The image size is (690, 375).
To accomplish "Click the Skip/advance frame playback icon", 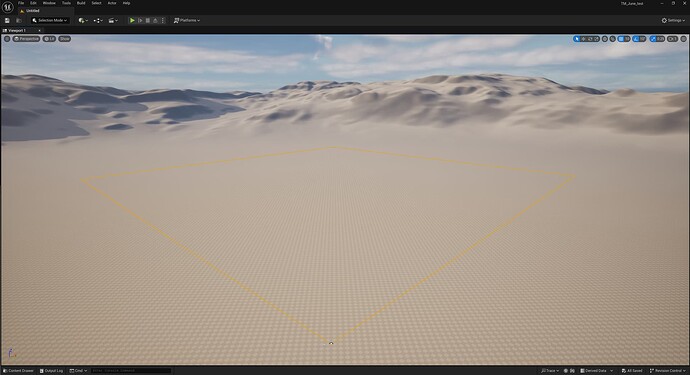I will [x=140, y=20].
